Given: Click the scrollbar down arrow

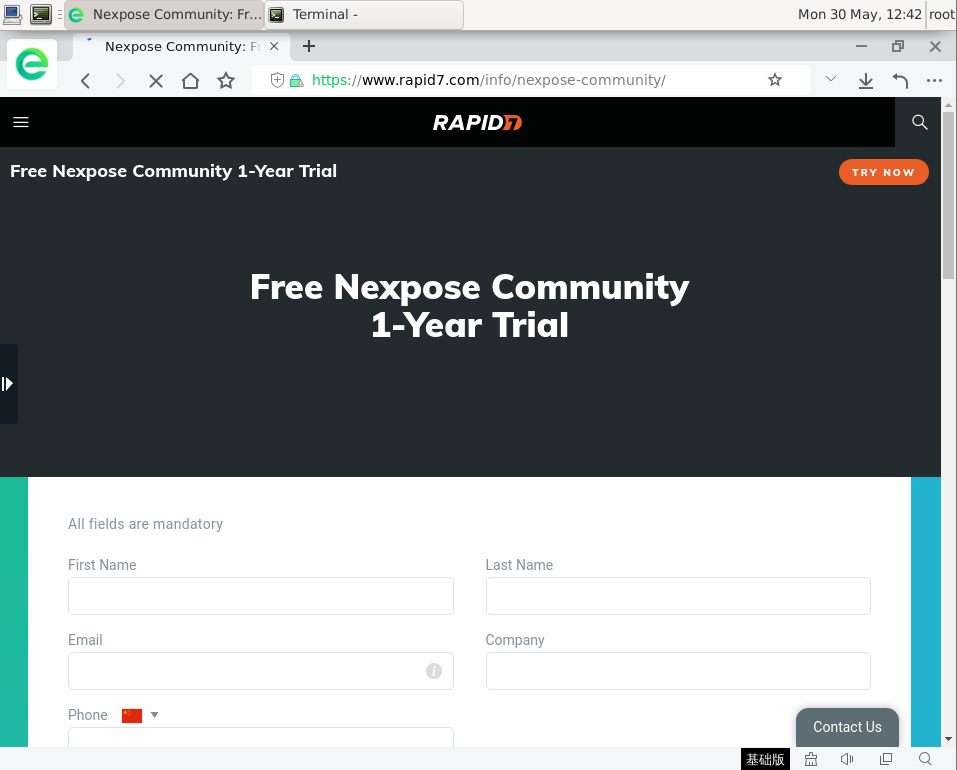Looking at the screenshot, I should coord(948,739).
